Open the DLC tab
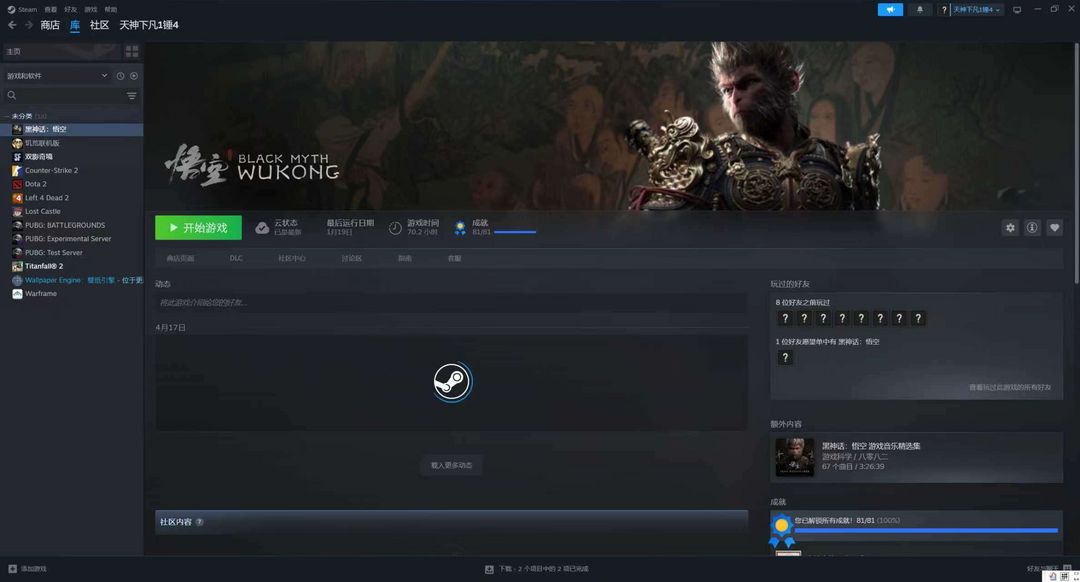The height and width of the screenshot is (582, 1080). [x=236, y=258]
